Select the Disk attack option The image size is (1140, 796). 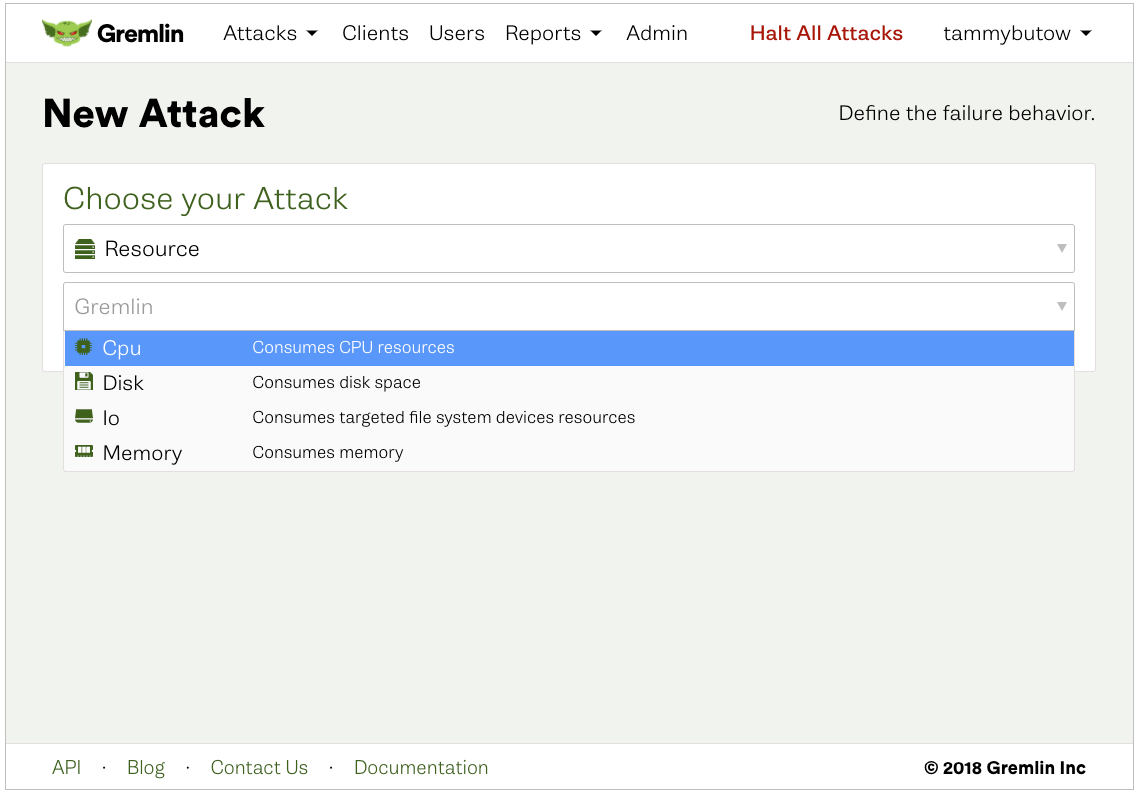click(569, 383)
